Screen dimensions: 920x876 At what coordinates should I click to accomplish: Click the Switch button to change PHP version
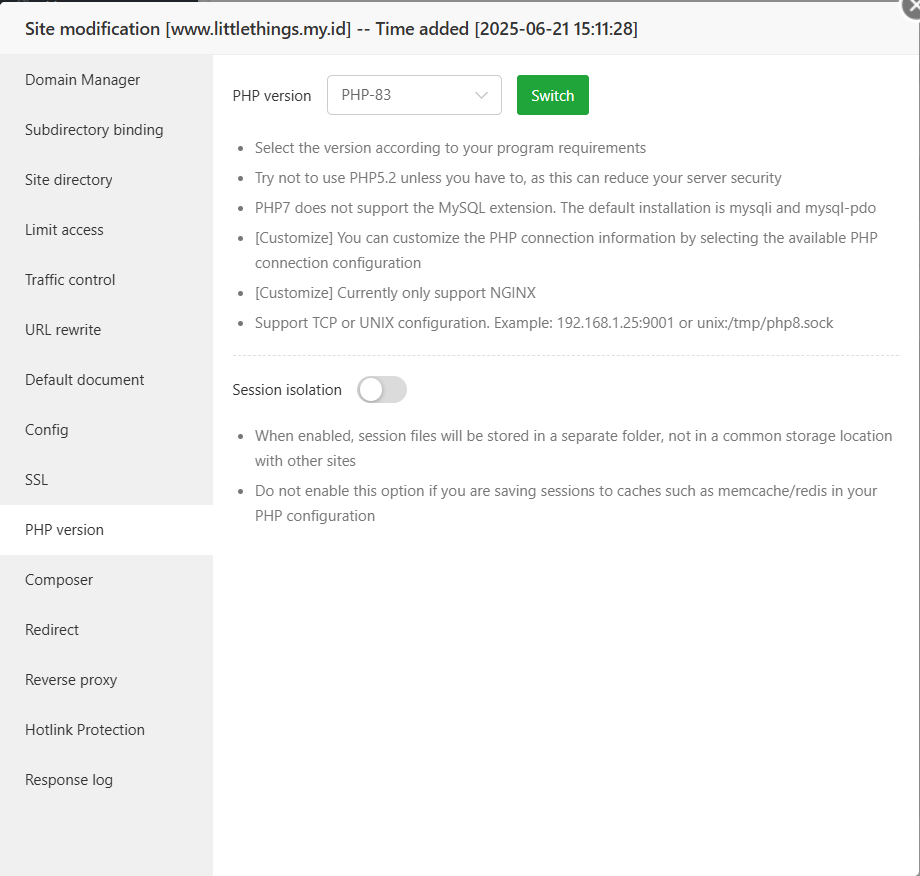552,95
